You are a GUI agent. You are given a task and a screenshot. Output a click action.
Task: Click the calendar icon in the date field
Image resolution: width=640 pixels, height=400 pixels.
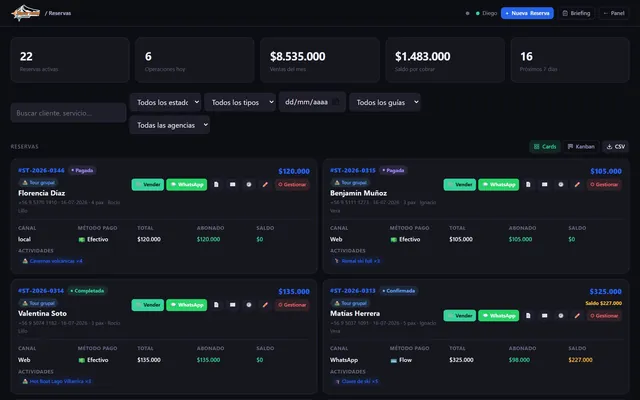coord(336,102)
